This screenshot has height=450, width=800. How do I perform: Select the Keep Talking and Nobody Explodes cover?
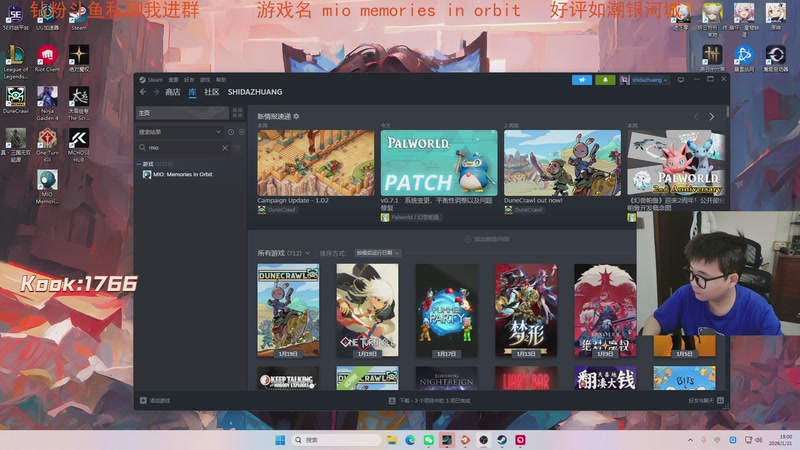(288, 378)
